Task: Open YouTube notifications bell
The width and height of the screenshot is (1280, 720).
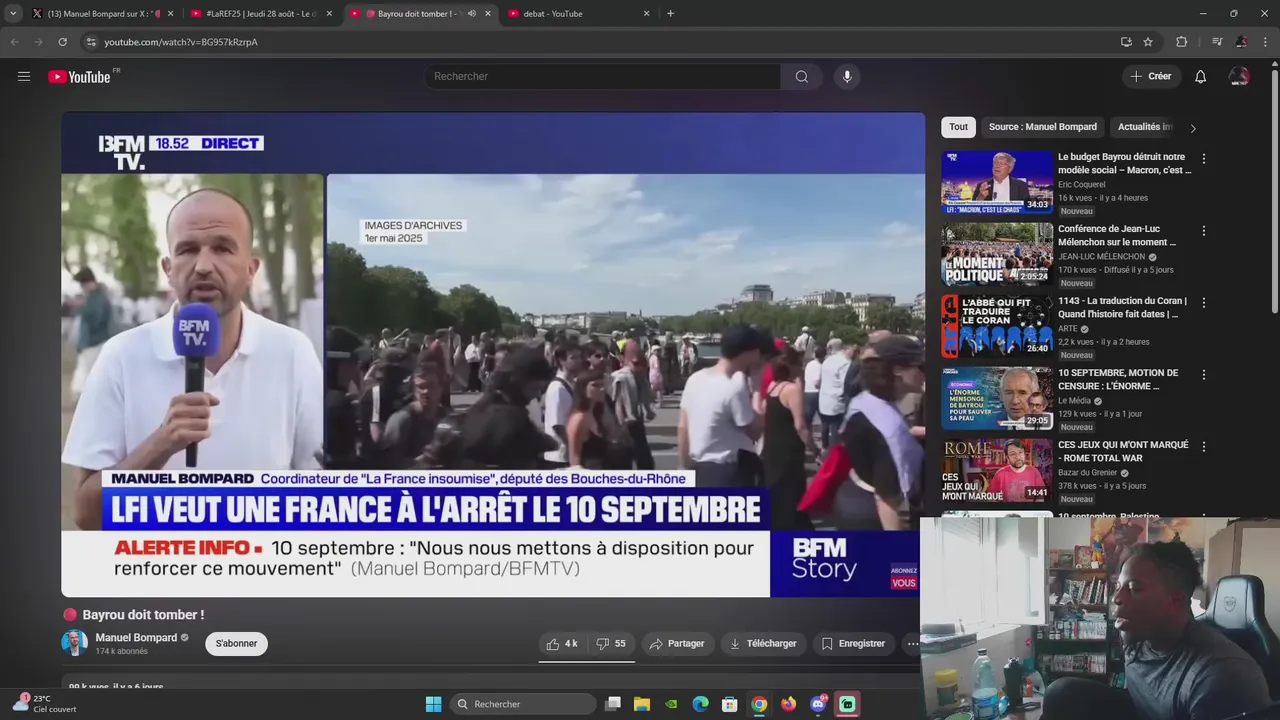Action: [1200, 76]
